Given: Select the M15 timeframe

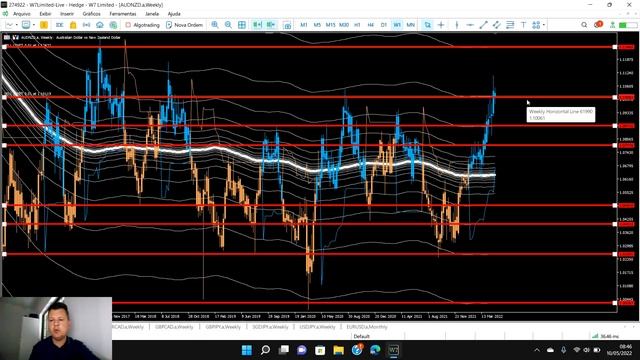Looking at the screenshot, I should coord(330,25).
